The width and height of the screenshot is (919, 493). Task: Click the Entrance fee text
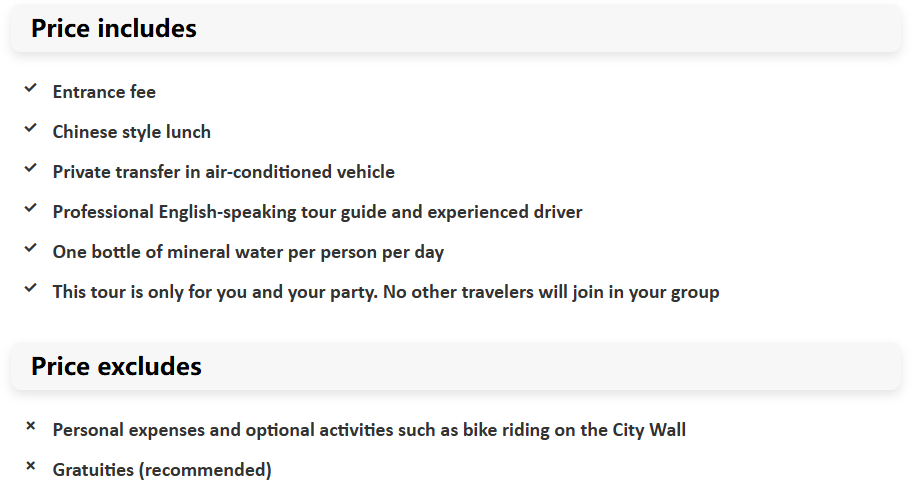104,92
